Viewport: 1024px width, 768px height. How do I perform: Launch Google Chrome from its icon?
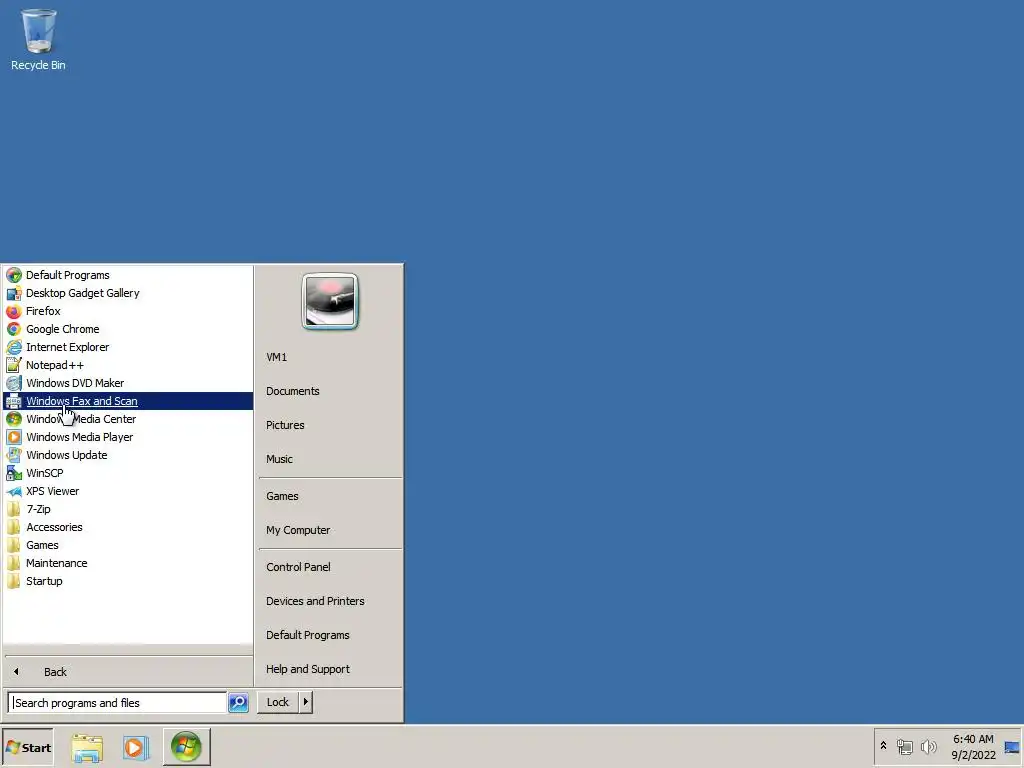click(14, 329)
